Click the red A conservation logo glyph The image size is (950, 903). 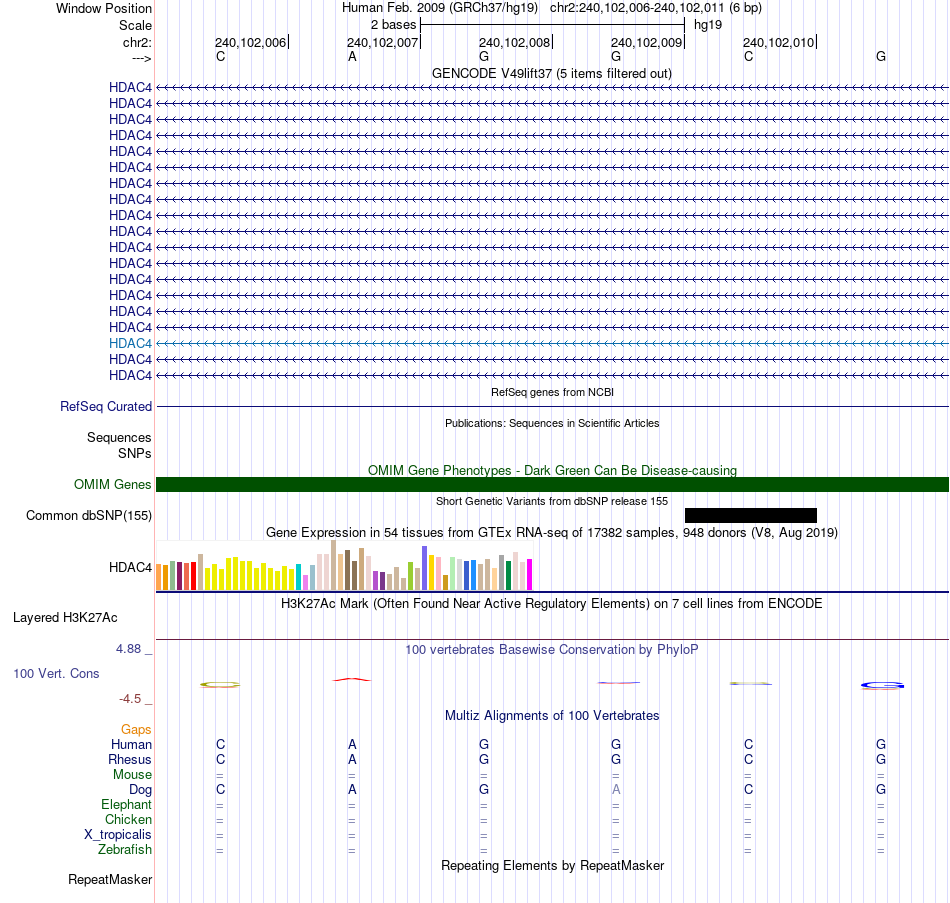pos(351,679)
